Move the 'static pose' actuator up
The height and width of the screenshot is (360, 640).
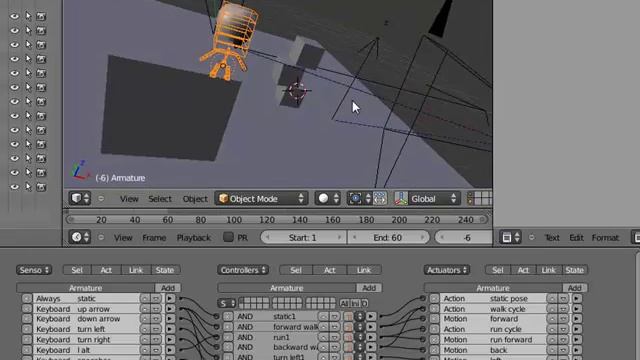pos(552,298)
